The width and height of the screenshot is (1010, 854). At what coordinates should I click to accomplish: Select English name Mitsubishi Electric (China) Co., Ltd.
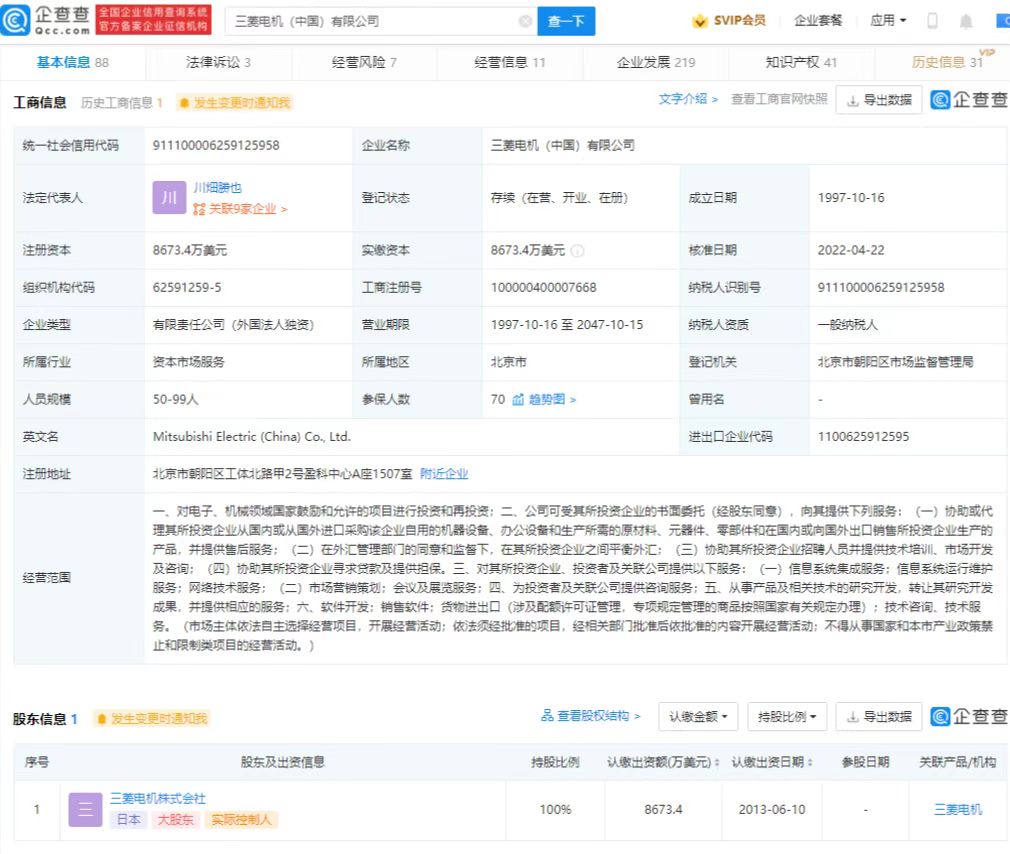point(252,437)
